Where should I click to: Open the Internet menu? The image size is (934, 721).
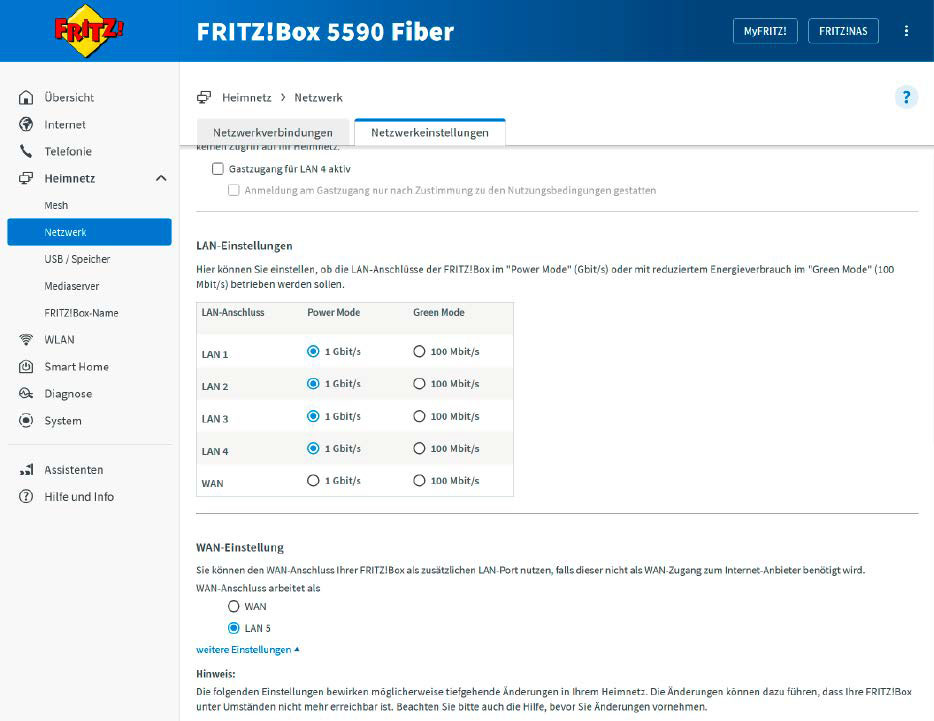[x=65, y=124]
